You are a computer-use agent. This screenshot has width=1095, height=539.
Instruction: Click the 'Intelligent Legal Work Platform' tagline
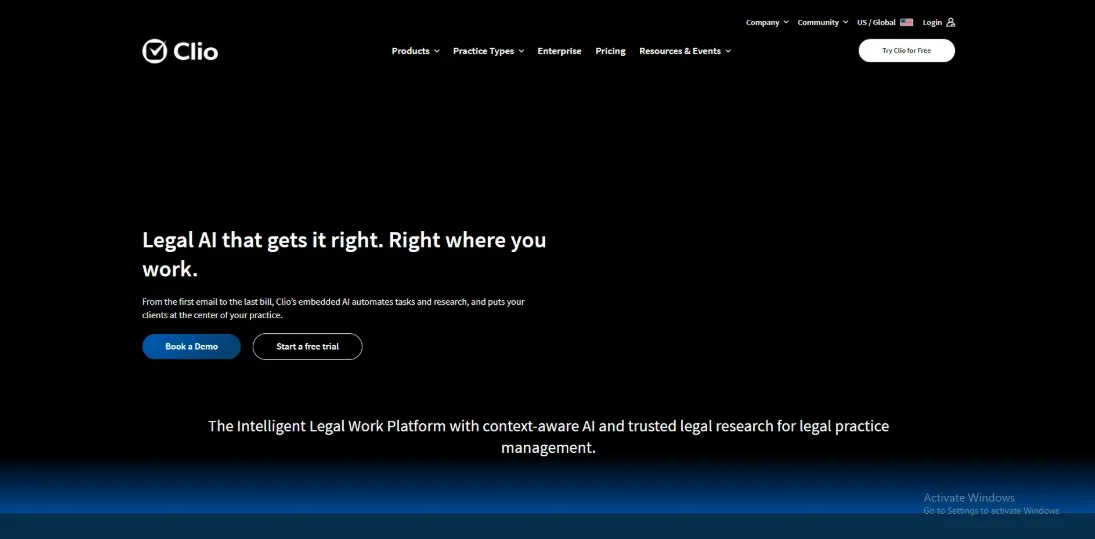[x=548, y=436]
